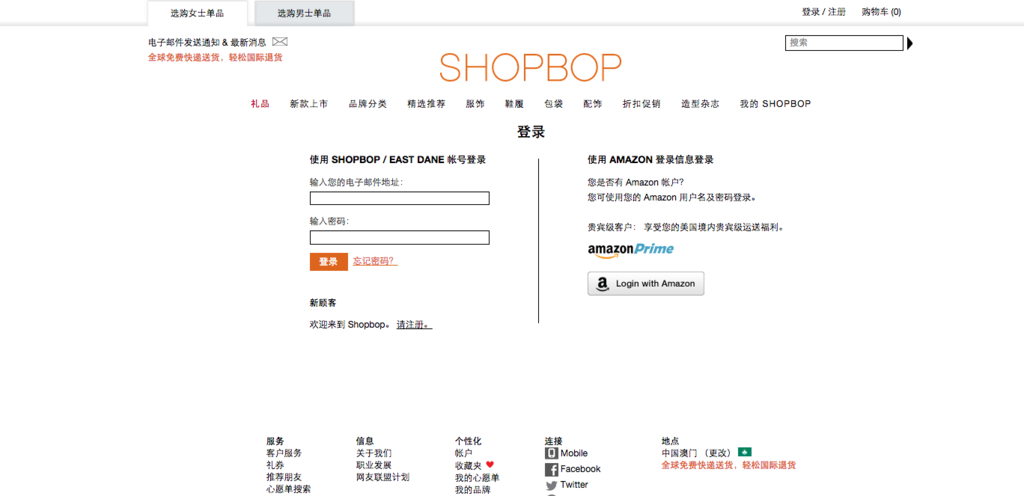Open the 礼券 footer link
This screenshot has height=496, width=1024.
275,465
